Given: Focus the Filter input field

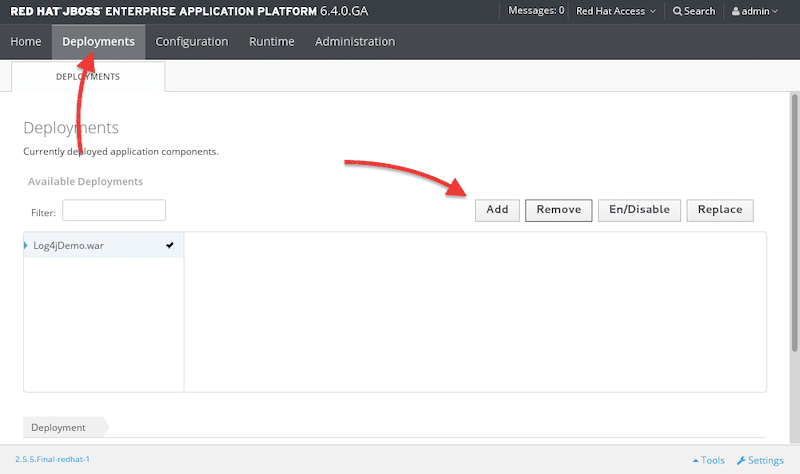Looking at the screenshot, I should [114, 210].
